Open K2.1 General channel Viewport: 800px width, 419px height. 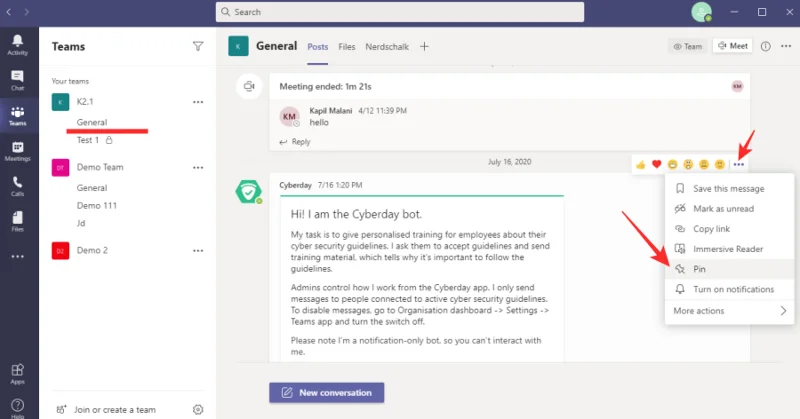coord(92,122)
